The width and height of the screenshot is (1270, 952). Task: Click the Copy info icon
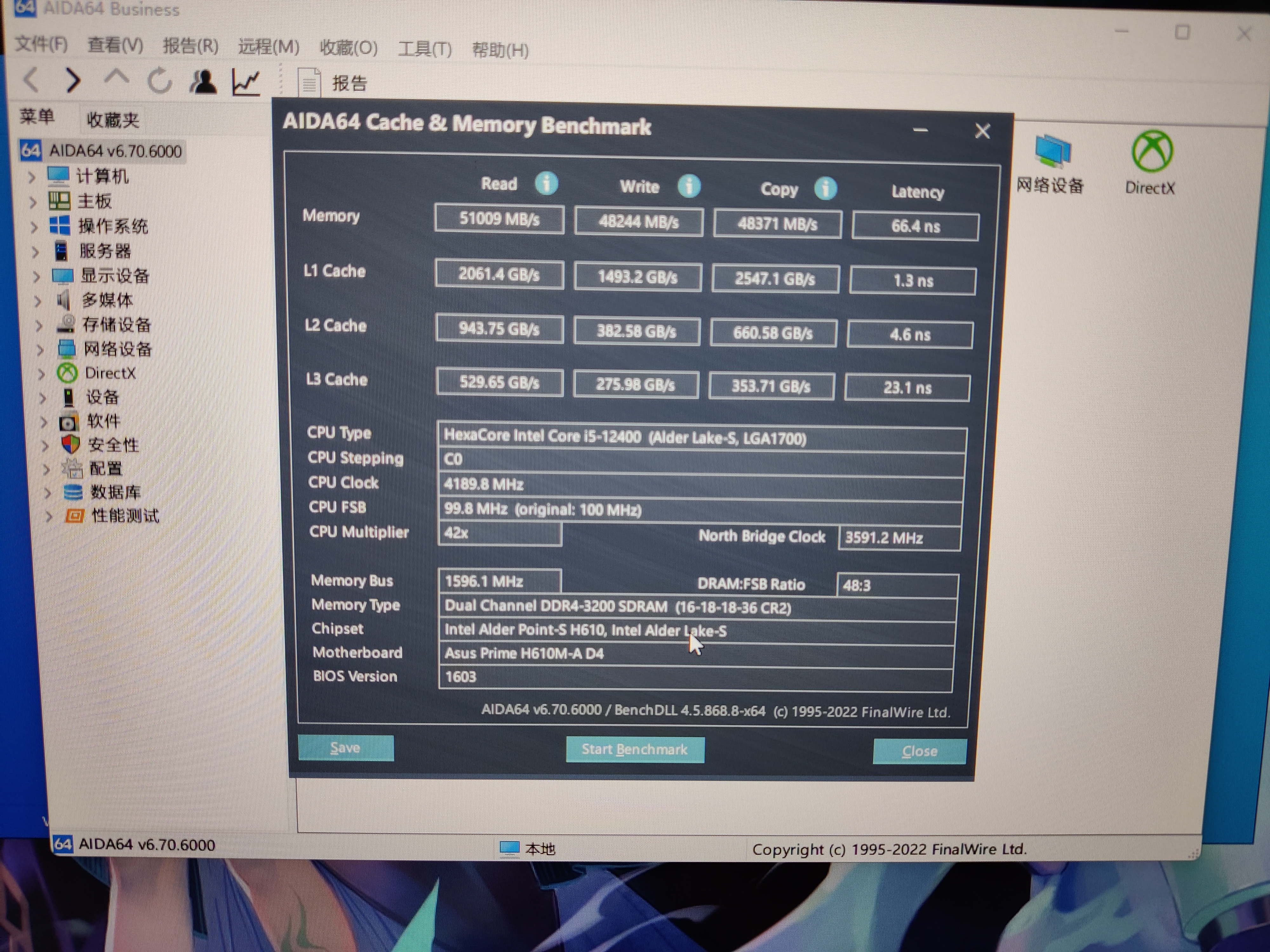tap(825, 188)
